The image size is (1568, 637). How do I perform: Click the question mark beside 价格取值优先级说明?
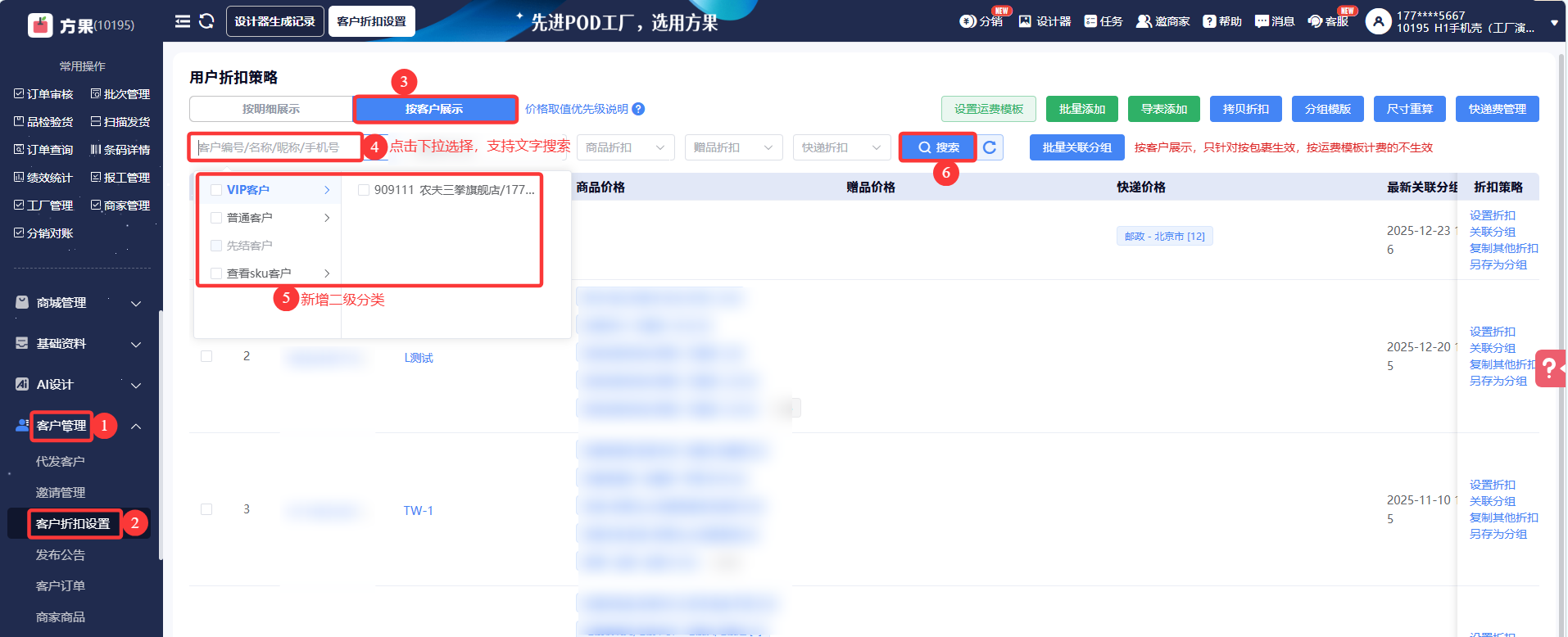click(639, 109)
